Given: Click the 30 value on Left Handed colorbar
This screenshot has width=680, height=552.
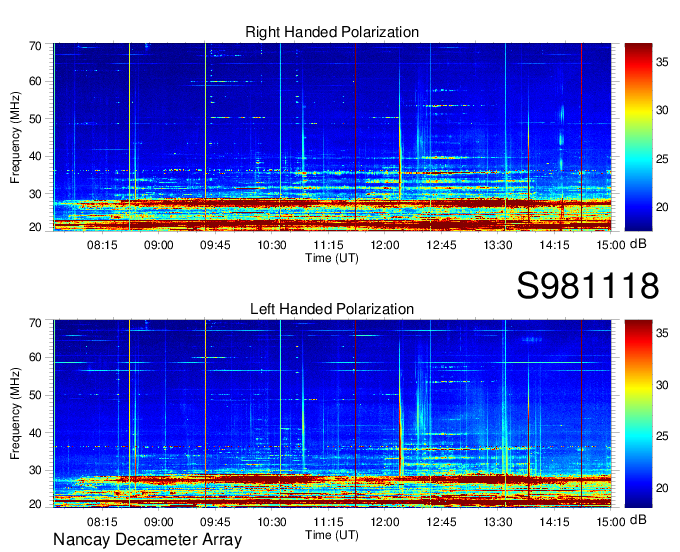Looking at the screenshot, I should point(662,385).
